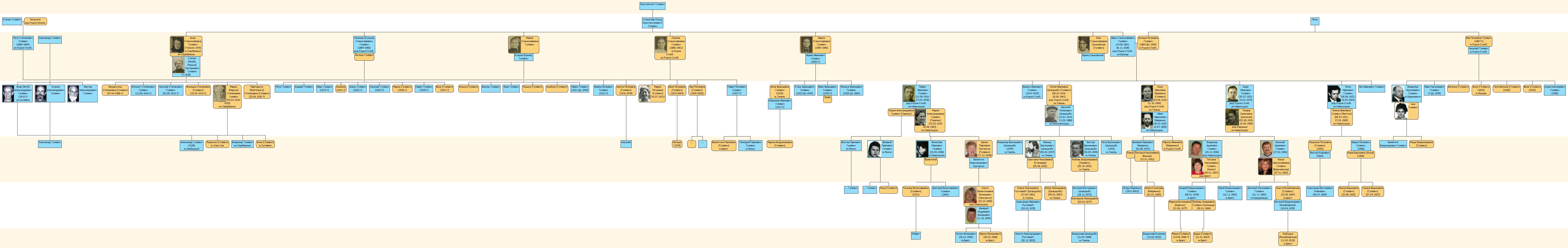
Task: Open the Петруся род.Рудня Нисимк. node
Action: pos(35,21)
